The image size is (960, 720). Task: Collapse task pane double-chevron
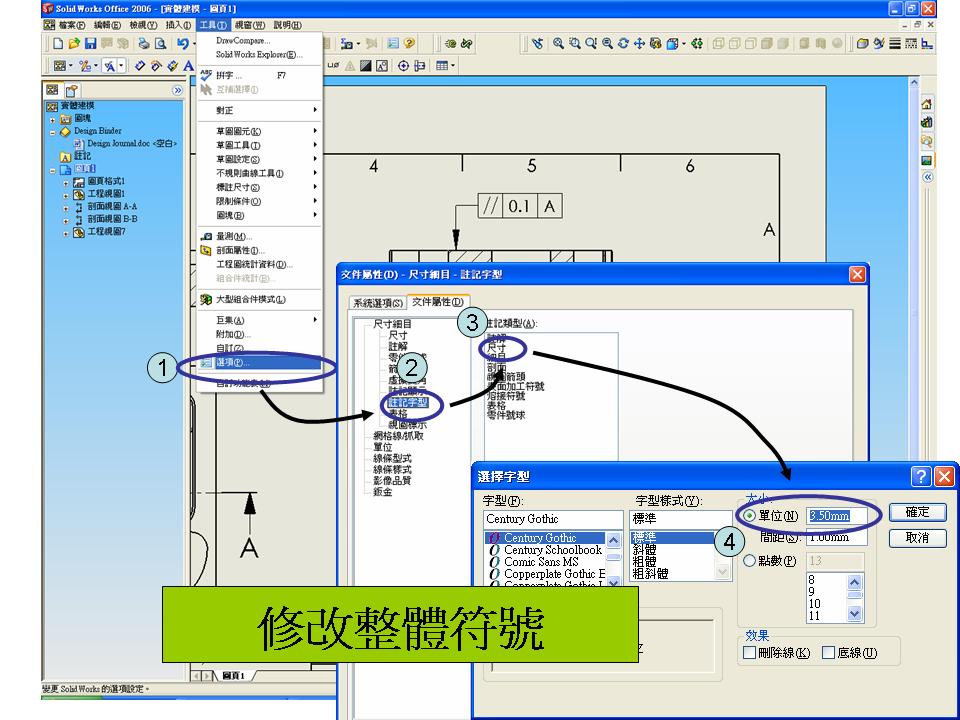(x=928, y=177)
